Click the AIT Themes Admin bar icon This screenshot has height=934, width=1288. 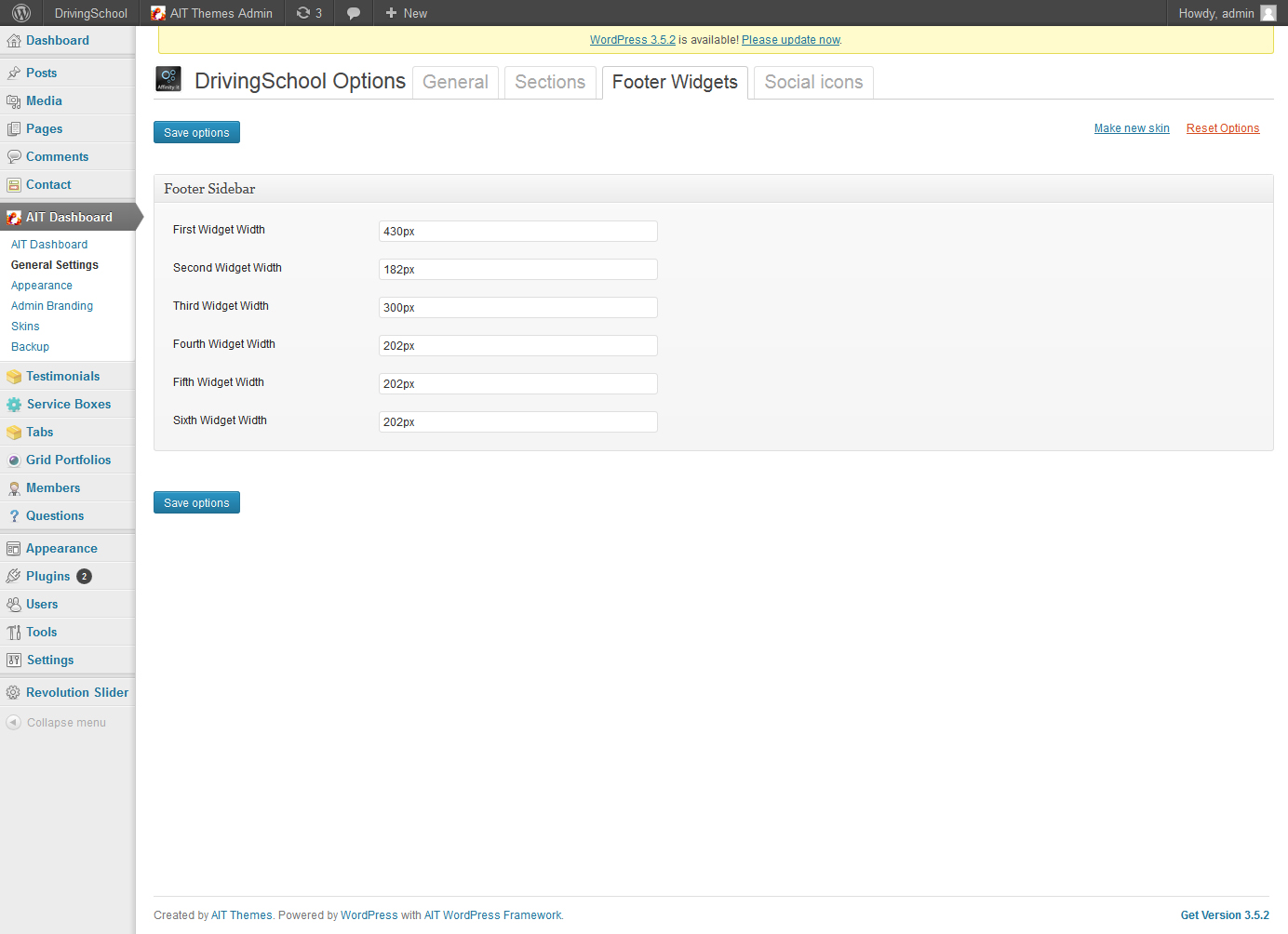click(x=158, y=13)
